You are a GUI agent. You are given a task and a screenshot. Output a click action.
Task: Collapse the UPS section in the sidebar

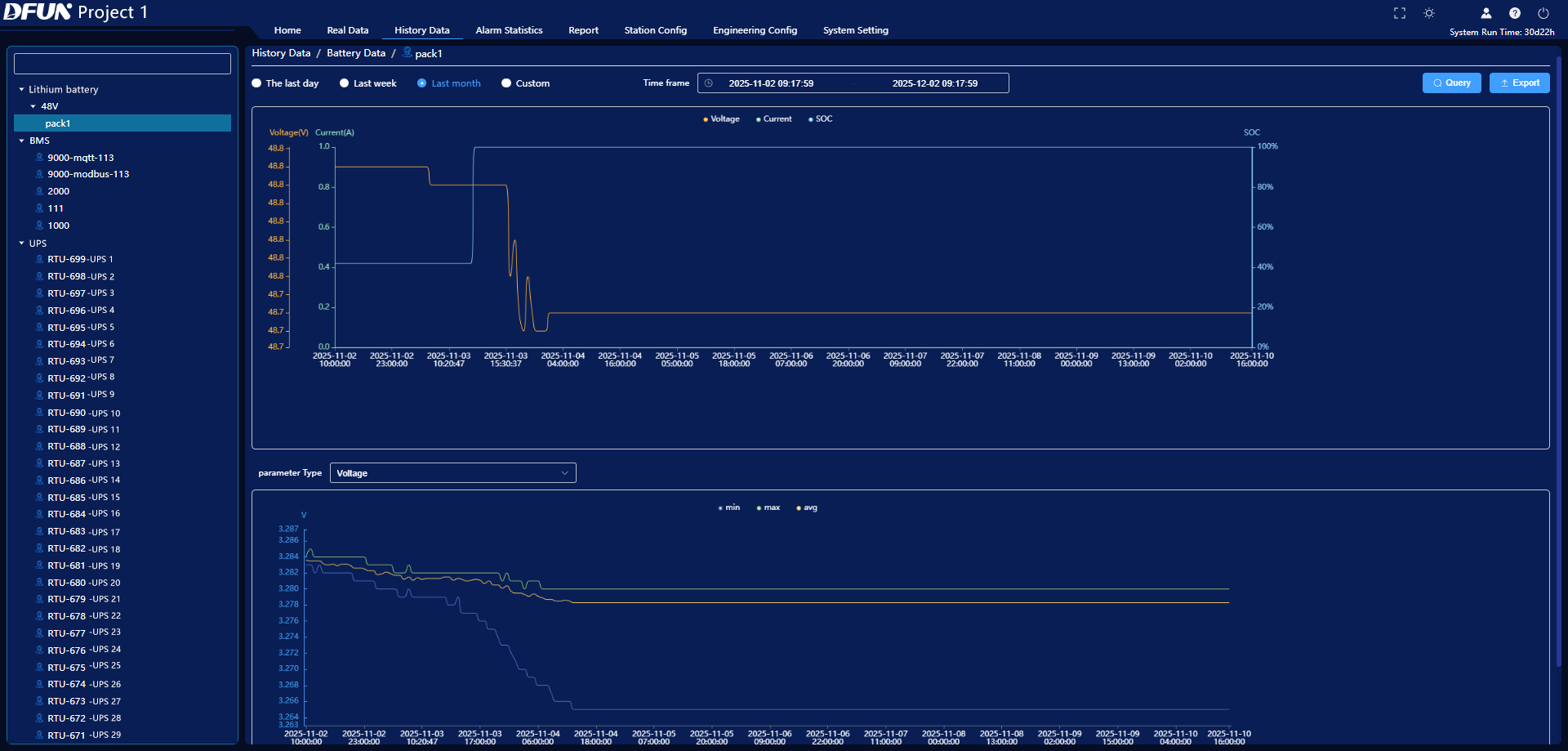click(21, 243)
